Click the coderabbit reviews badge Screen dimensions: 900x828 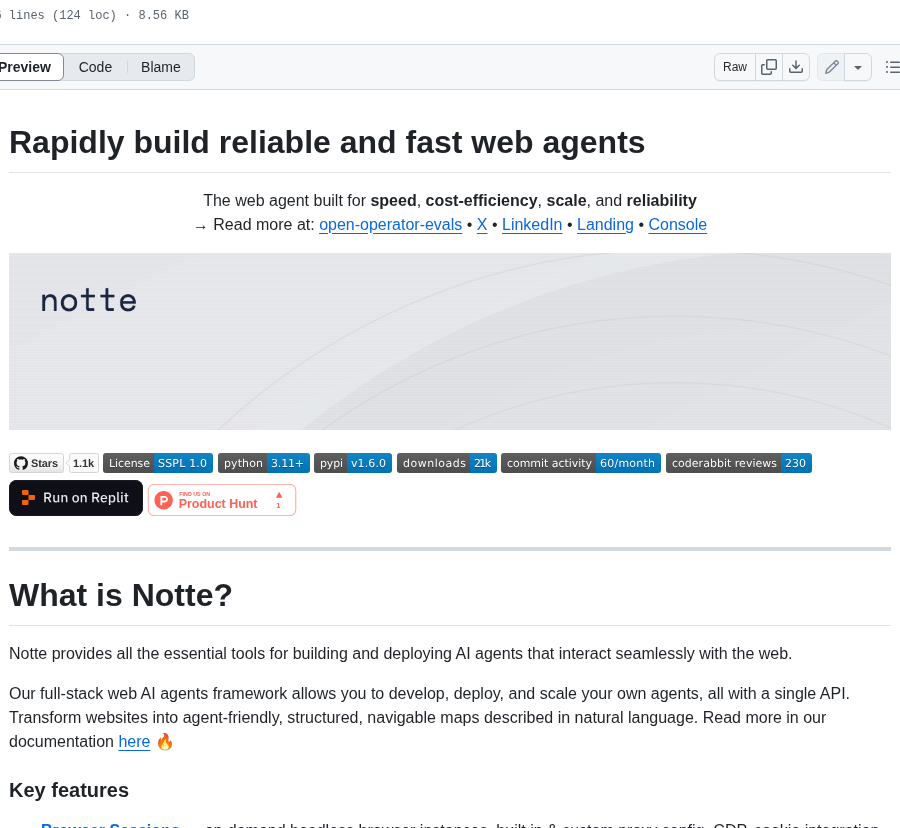tap(738, 462)
